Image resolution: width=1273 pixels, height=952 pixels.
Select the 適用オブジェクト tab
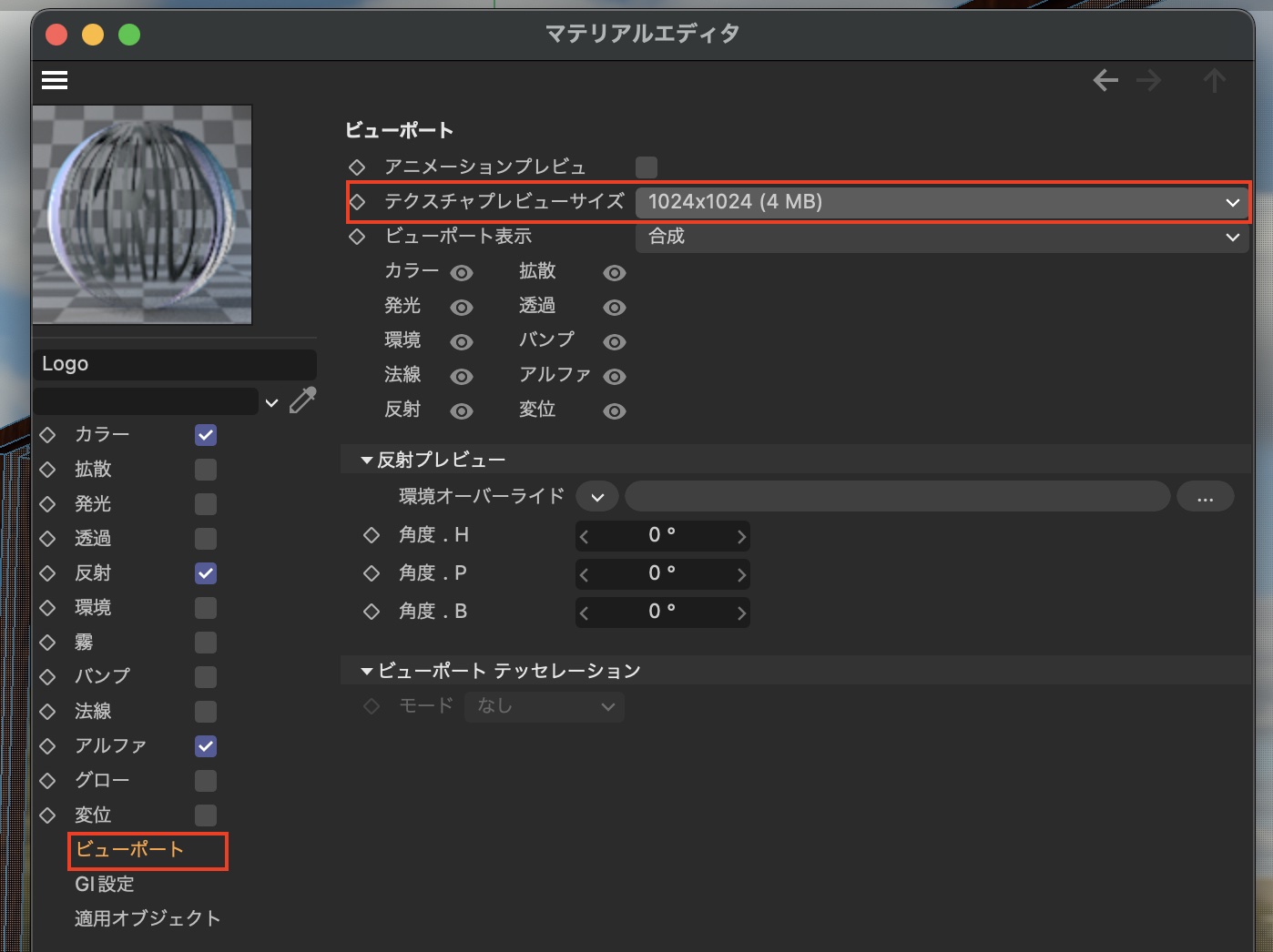148,918
